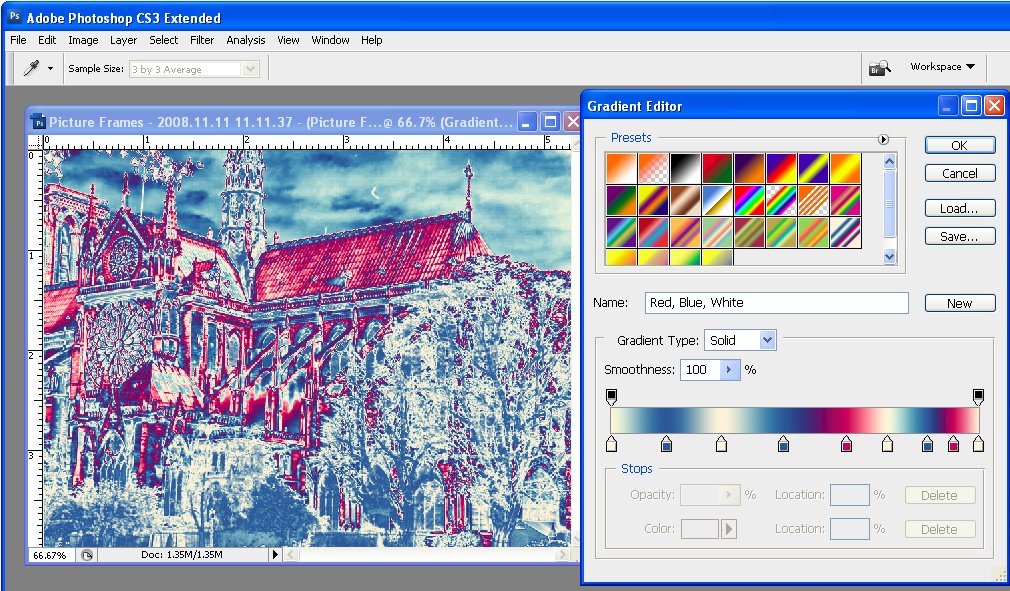Click Delete beside the Opacity location field
1010x591 pixels.
(940, 495)
